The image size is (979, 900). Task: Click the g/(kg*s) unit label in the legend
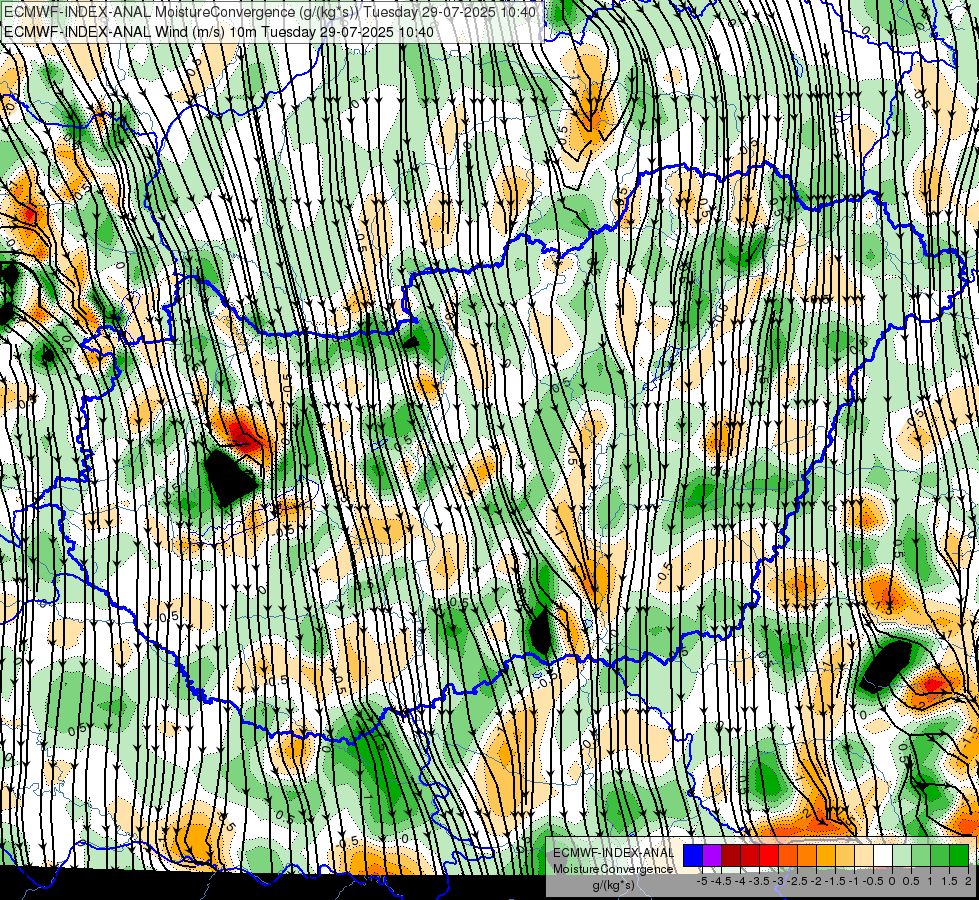pos(613,886)
